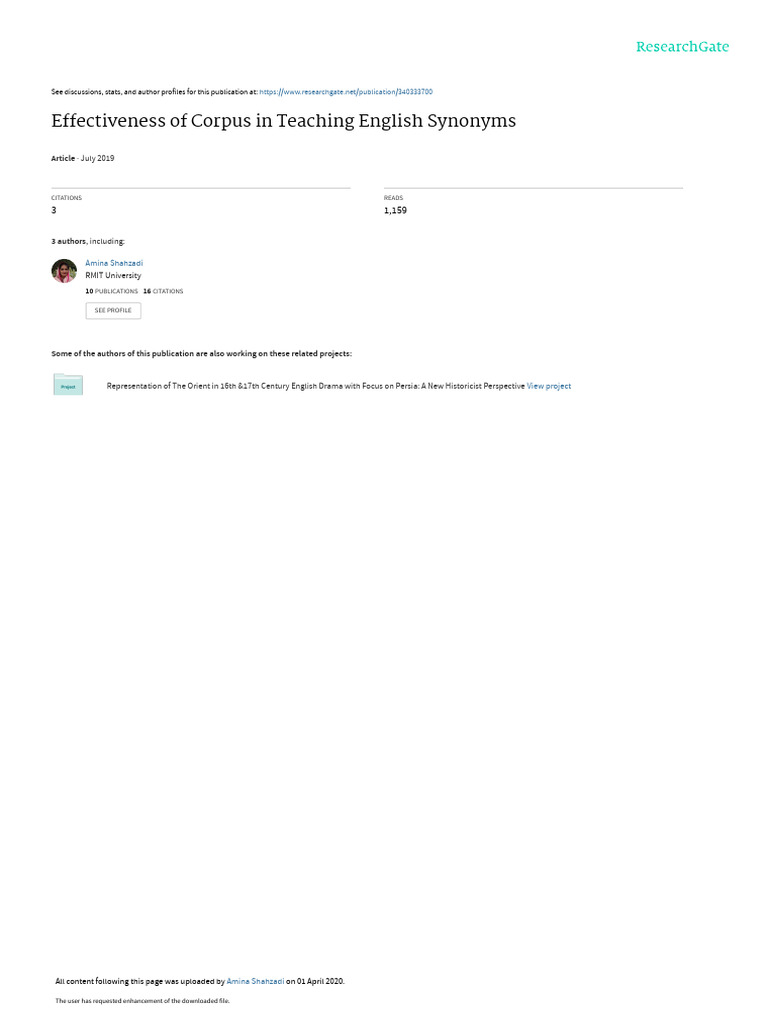The height and width of the screenshot is (1024, 768).
Task: Click the SEE PROFILE button
Action: [113, 311]
